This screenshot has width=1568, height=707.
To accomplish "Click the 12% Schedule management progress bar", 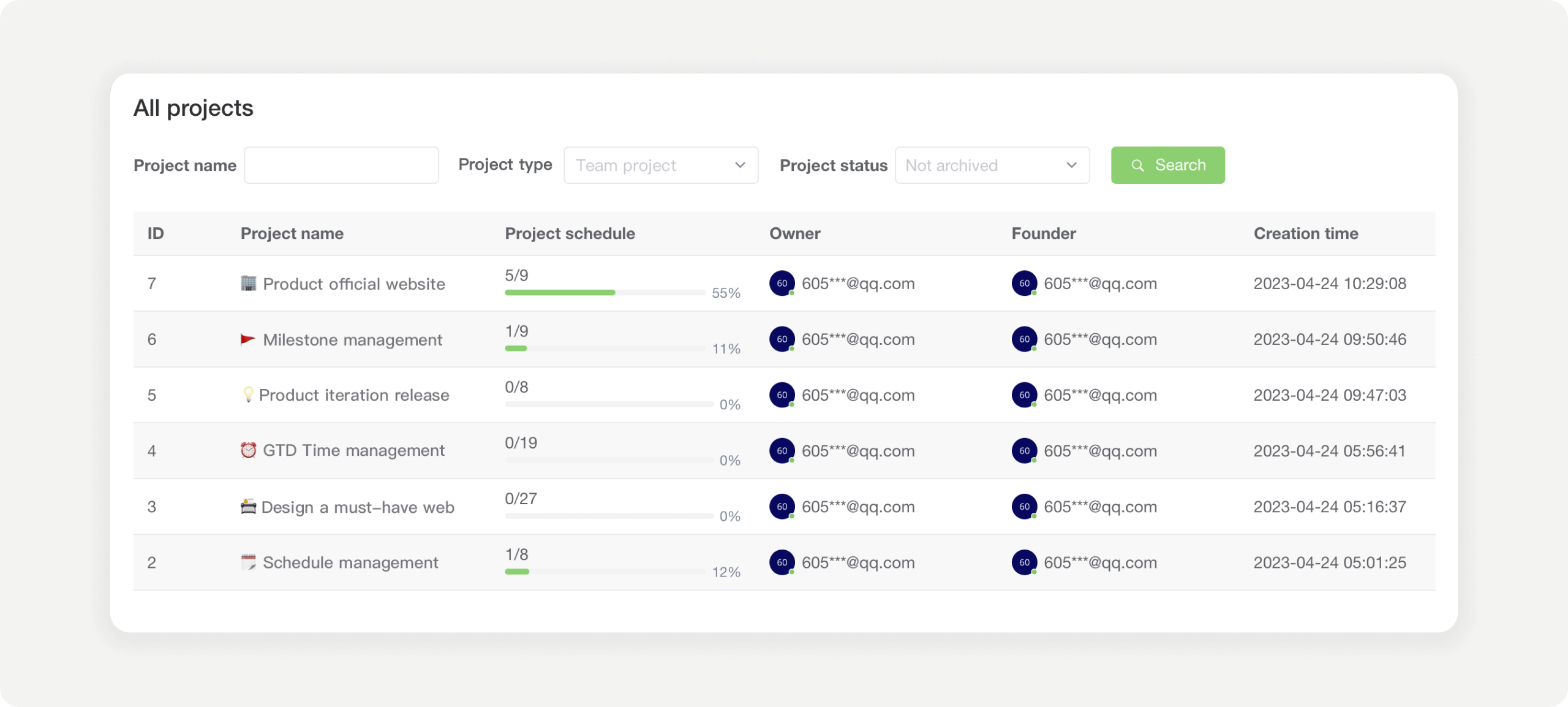I will tap(605, 572).
